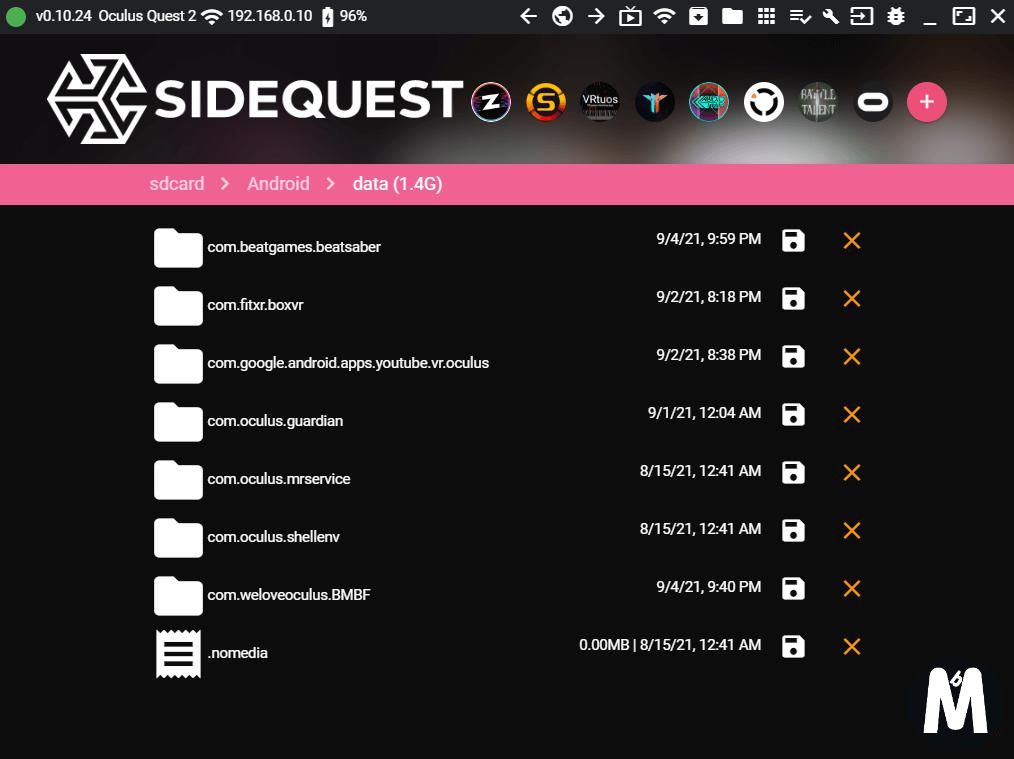Image resolution: width=1014 pixels, height=759 pixels.
Task: Open the Z logo app shortcut
Action: coord(491,102)
